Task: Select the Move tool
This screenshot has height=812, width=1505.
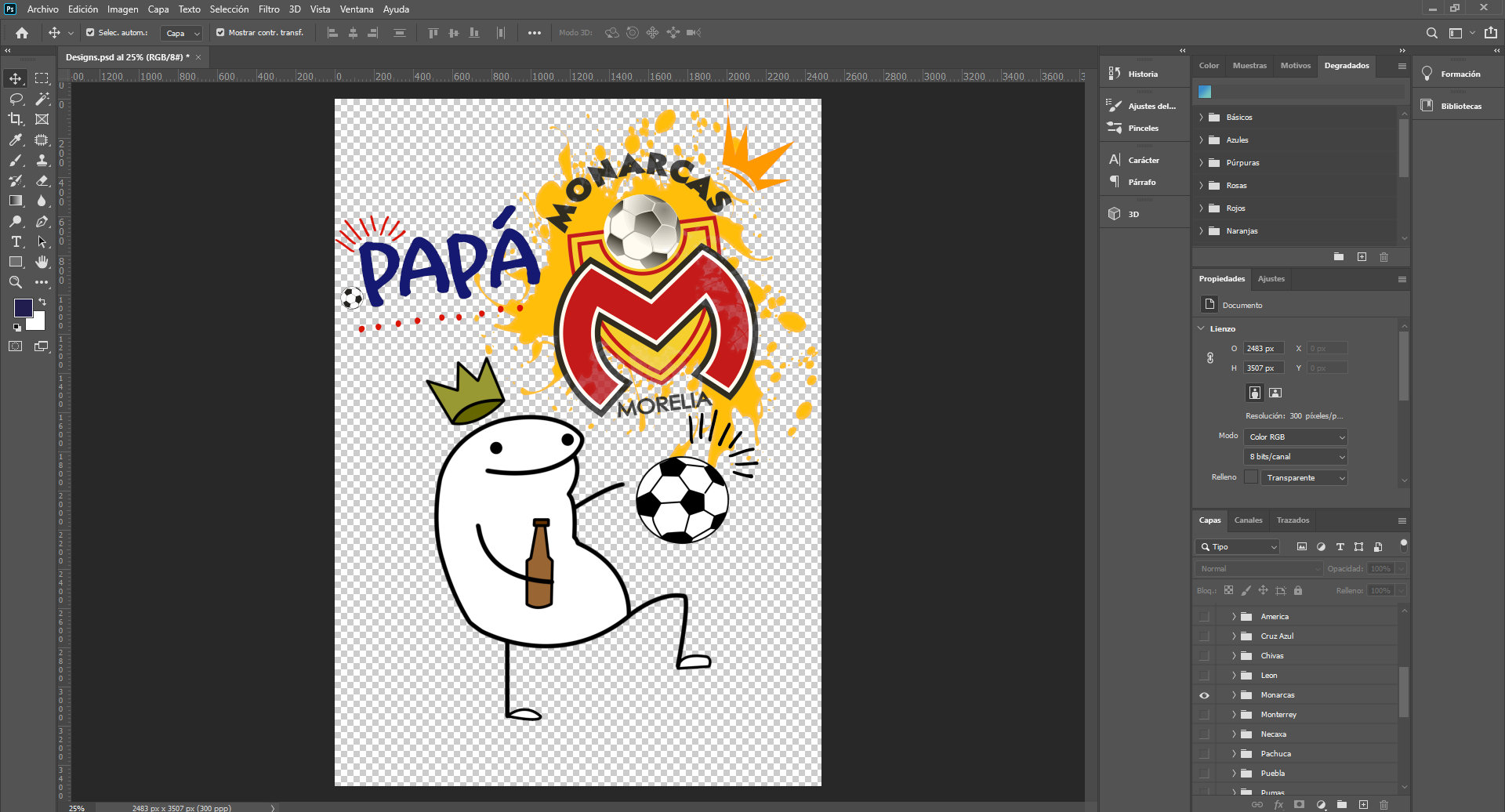Action: [x=15, y=78]
